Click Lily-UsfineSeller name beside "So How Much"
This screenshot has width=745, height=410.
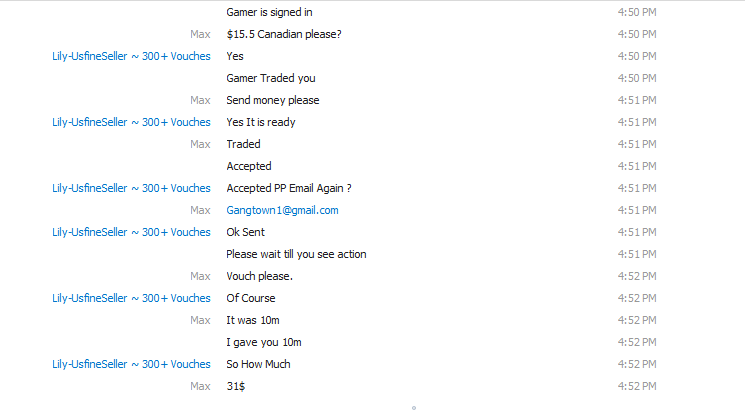131,364
